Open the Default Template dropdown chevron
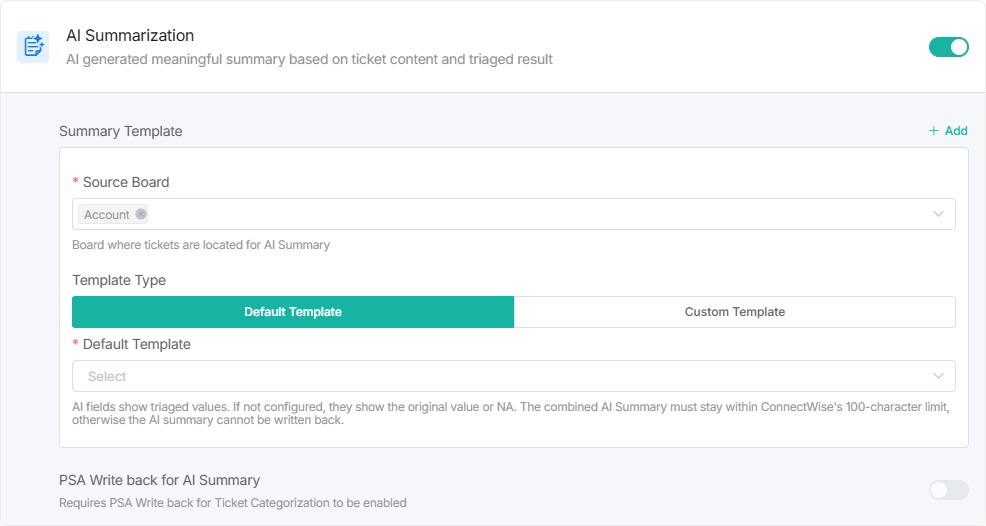The image size is (986, 526). click(938, 376)
